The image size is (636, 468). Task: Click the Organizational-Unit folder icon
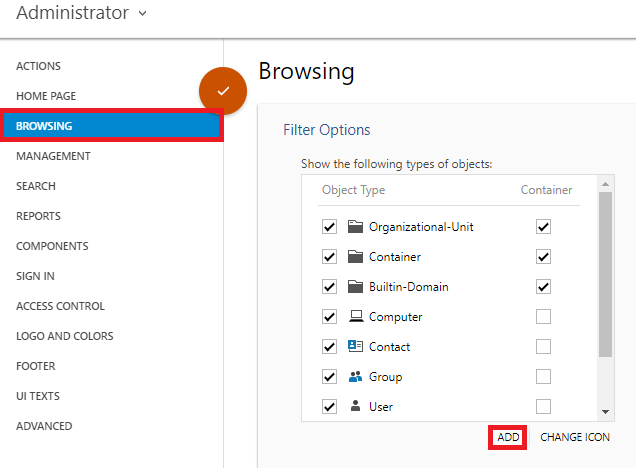[355, 227]
